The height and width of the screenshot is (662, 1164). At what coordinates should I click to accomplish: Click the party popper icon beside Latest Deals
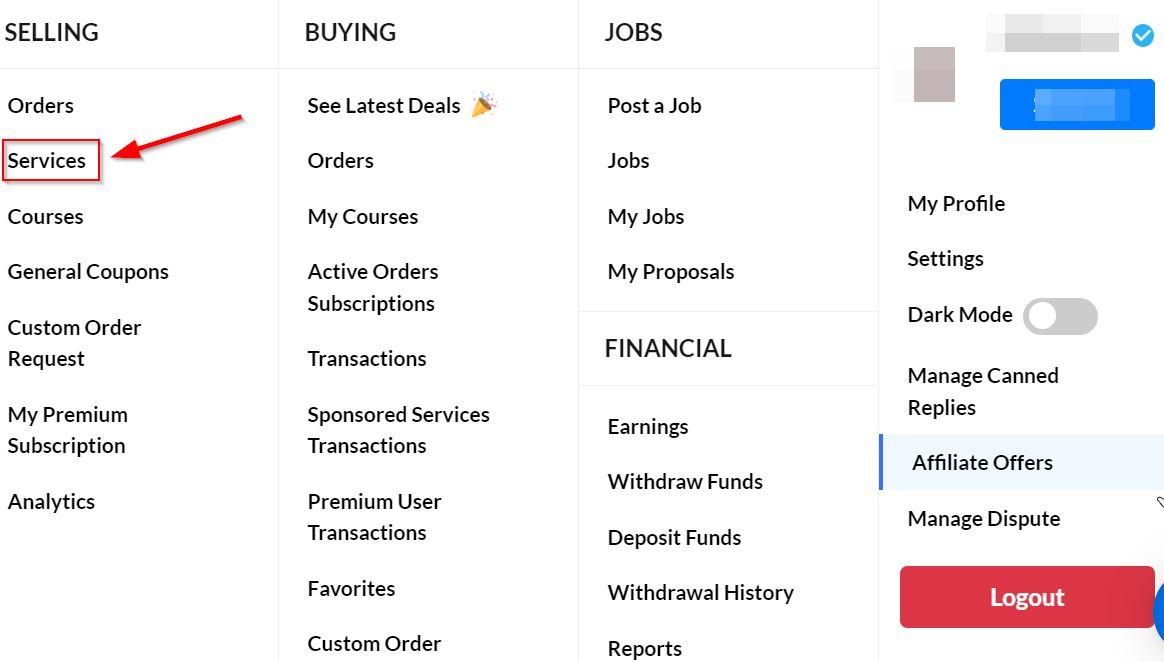[483, 105]
